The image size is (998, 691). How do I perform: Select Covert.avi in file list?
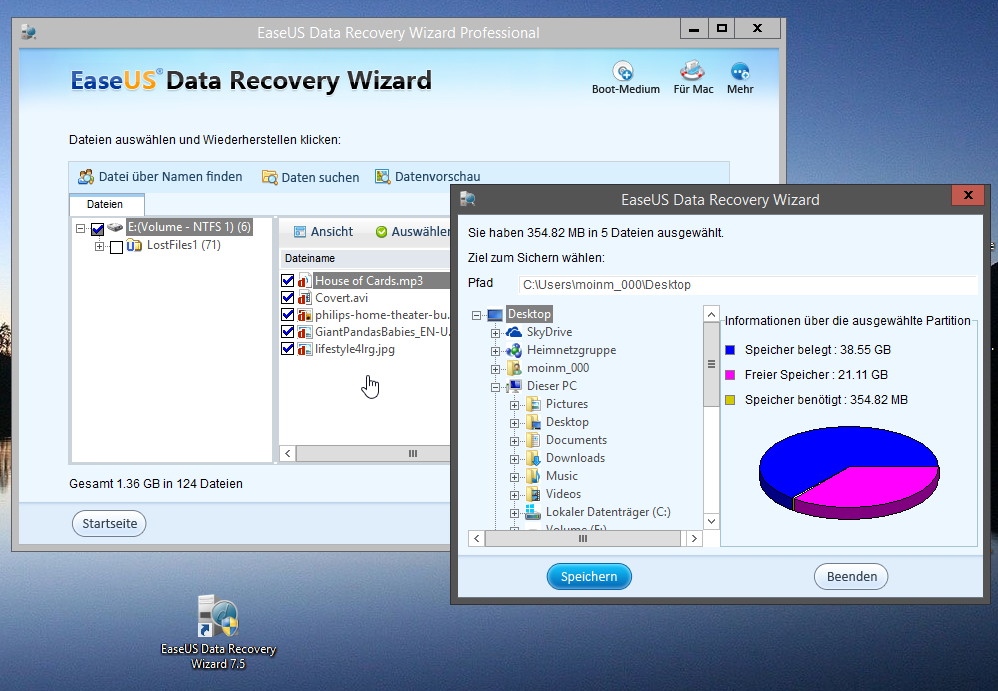tap(341, 298)
